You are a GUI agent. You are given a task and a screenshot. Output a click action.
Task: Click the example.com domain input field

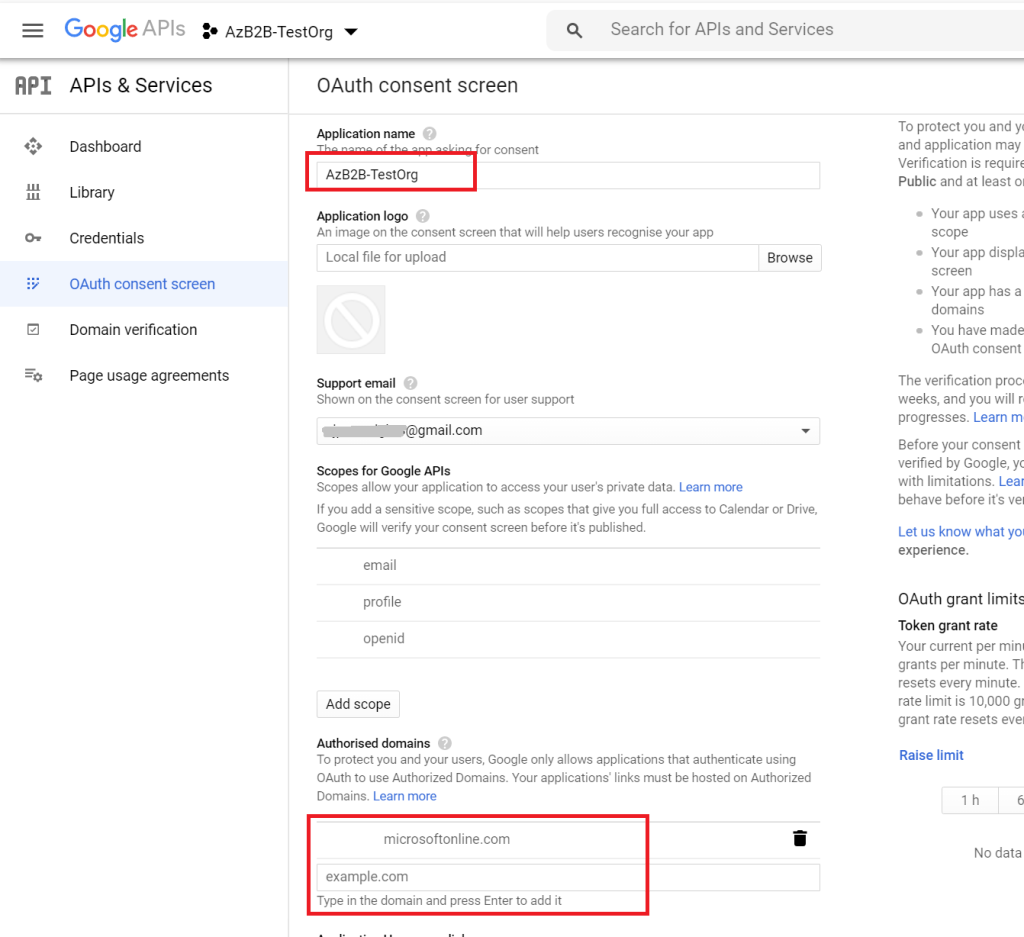(x=567, y=877)
